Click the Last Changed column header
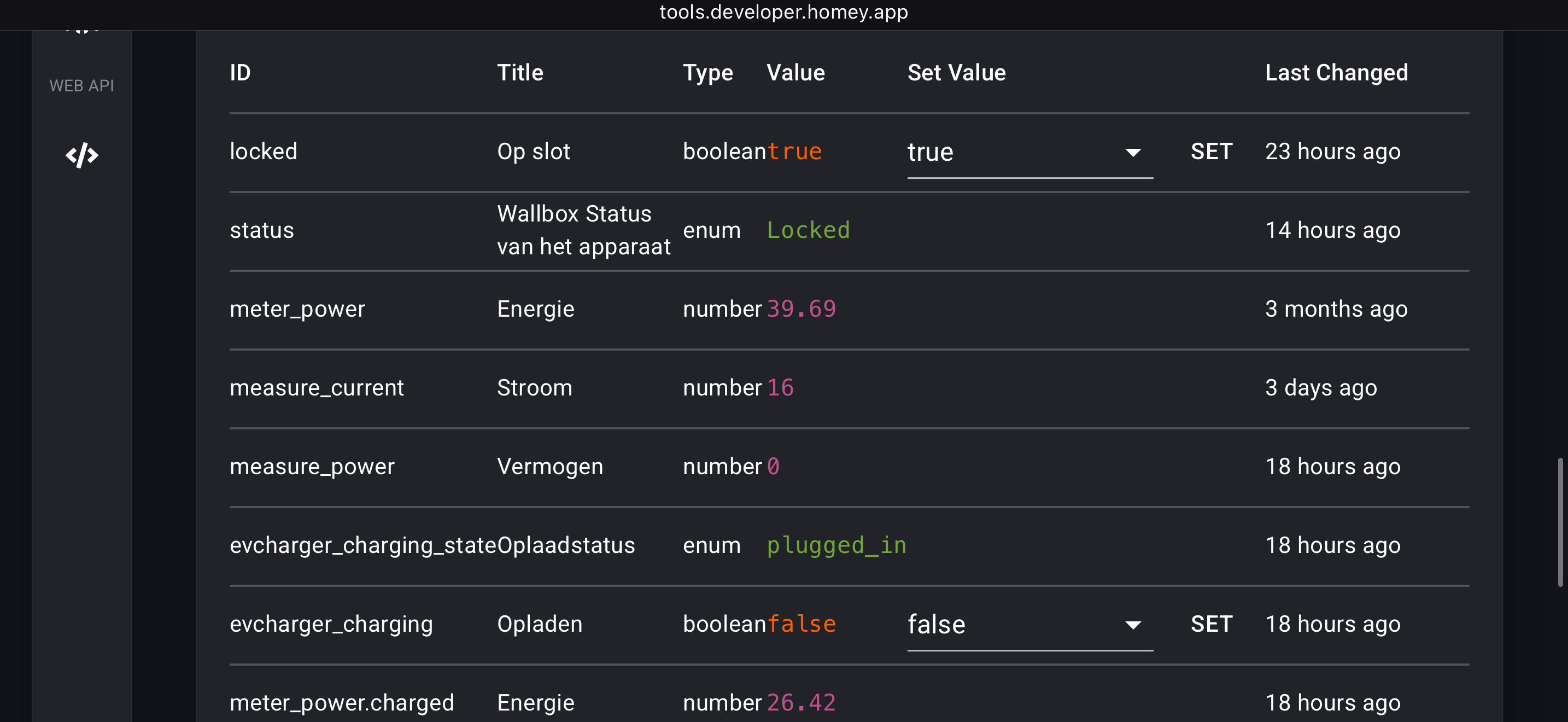 [x=1336, y=73]
